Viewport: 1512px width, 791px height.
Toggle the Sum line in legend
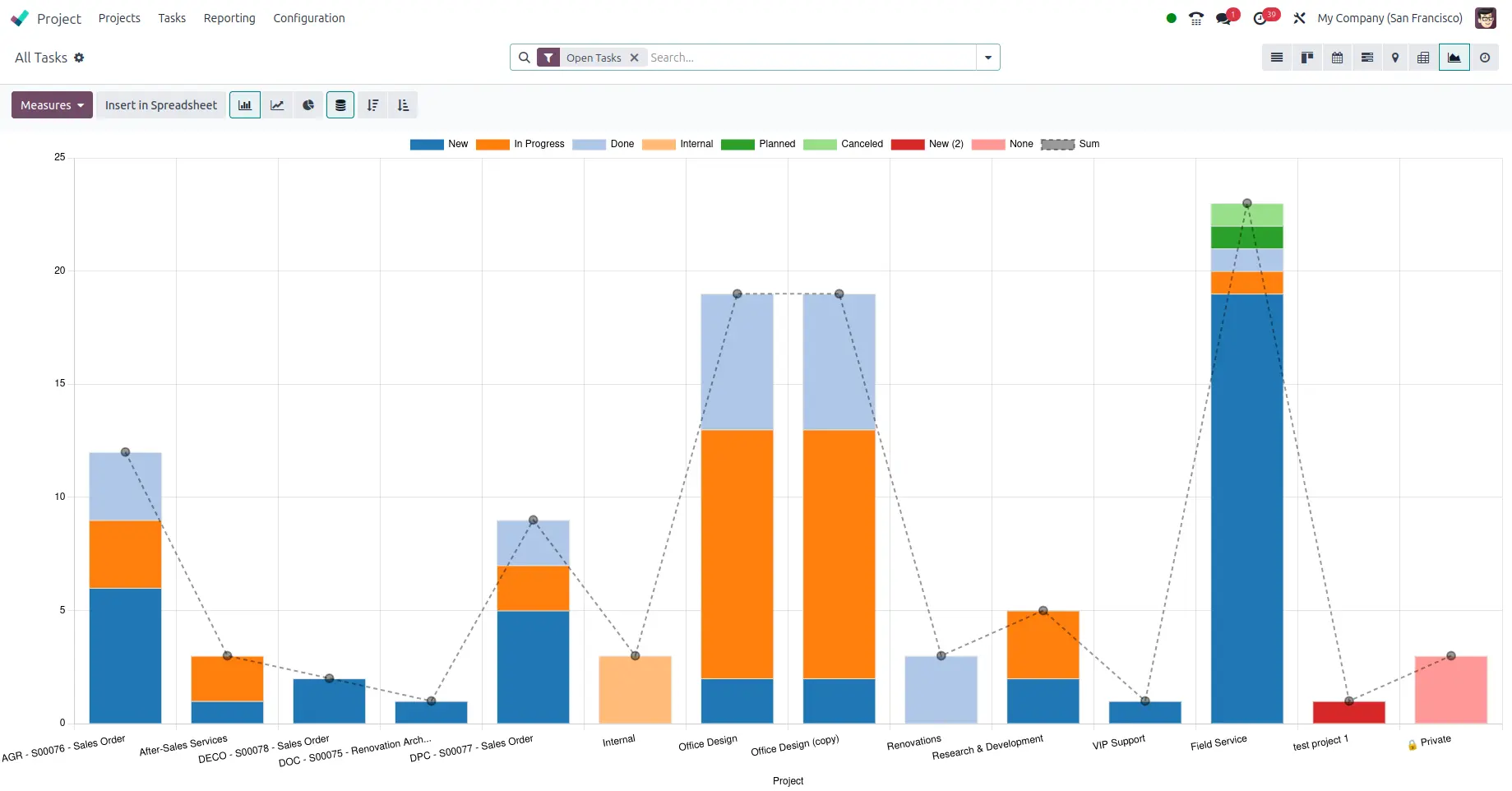pyautogui.click(x=1070, y=144)
